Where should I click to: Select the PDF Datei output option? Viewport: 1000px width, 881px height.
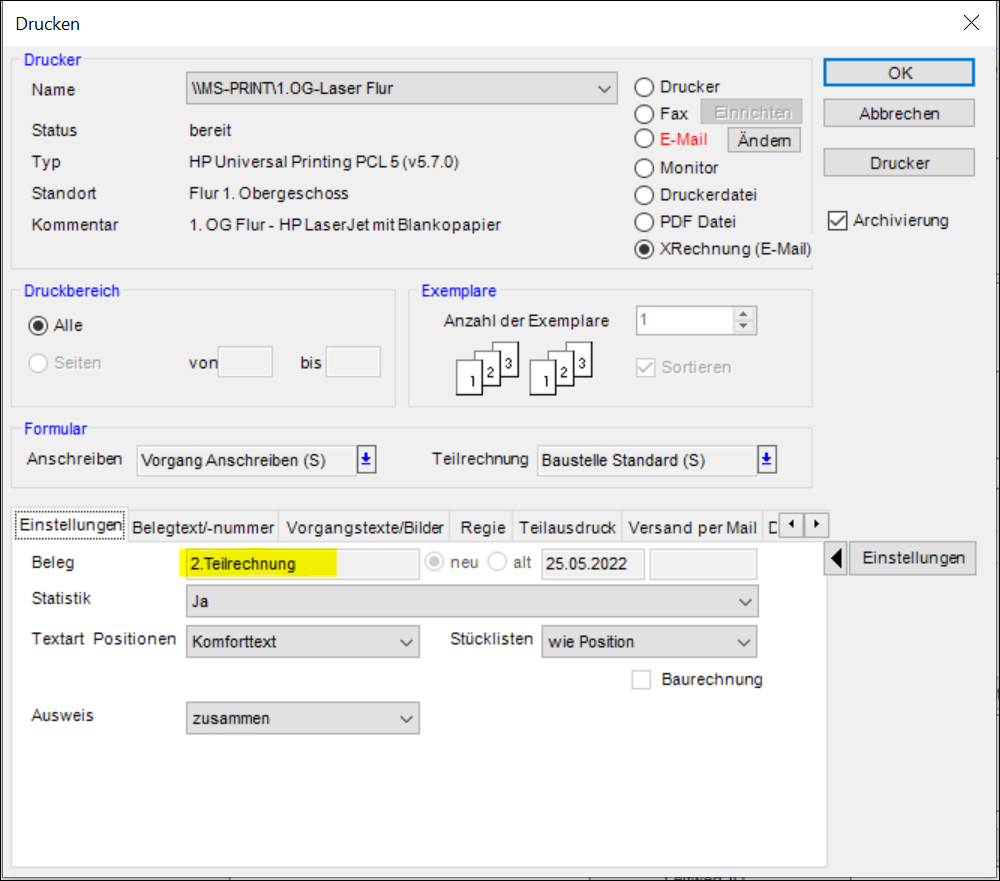[x=645, y=222]
